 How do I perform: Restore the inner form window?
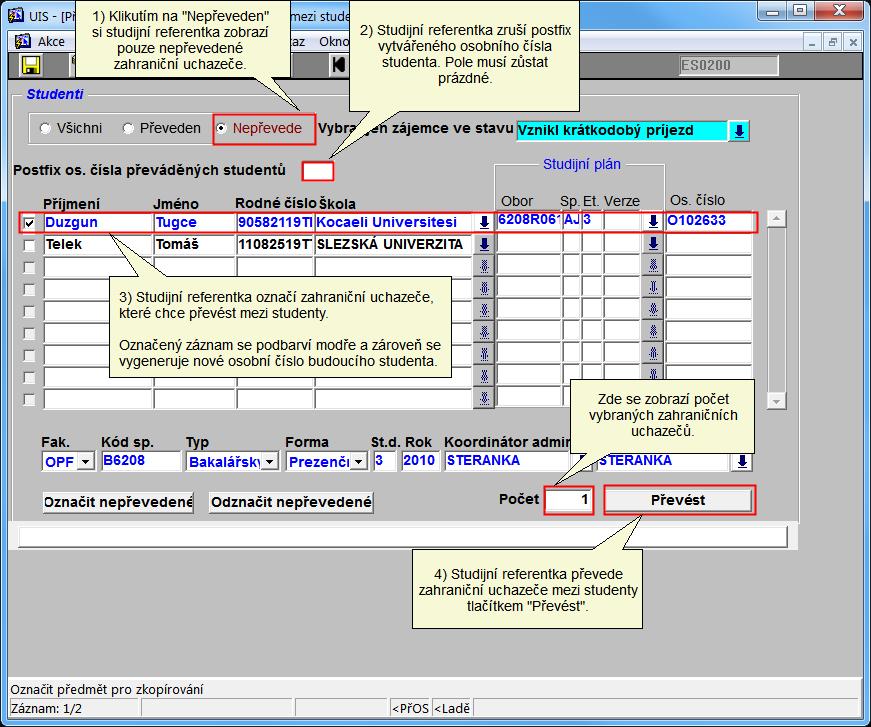[832, 42]
